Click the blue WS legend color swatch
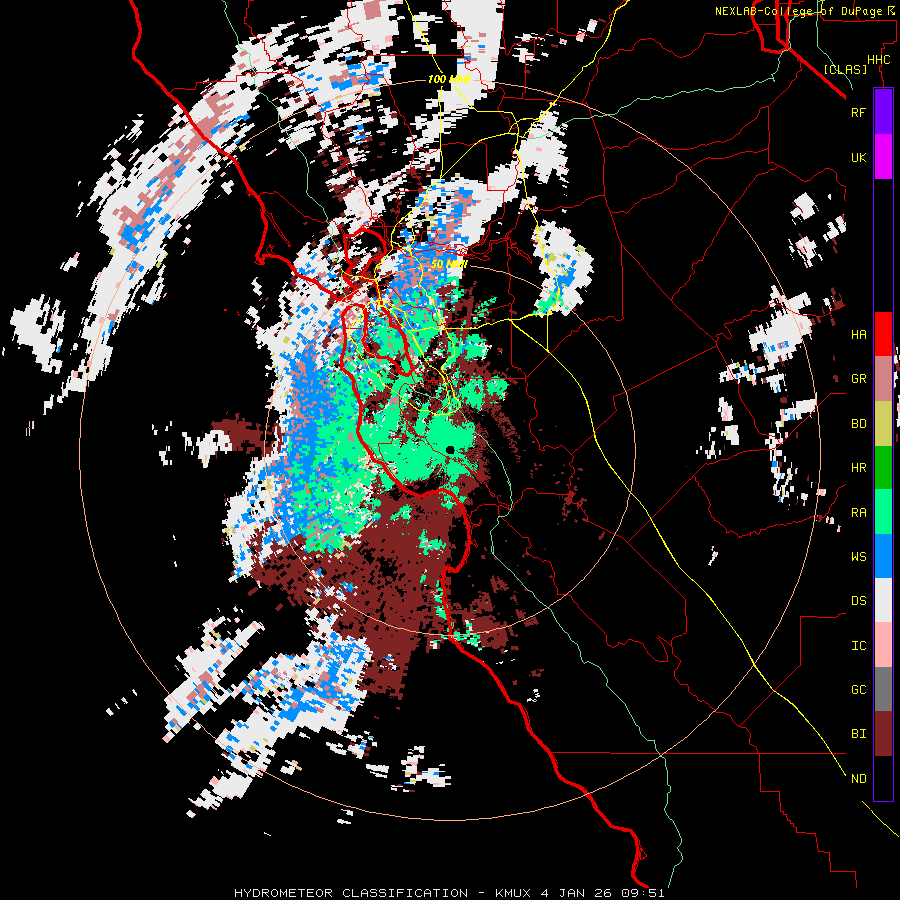 pyautogui.click(x=883, y=556)
